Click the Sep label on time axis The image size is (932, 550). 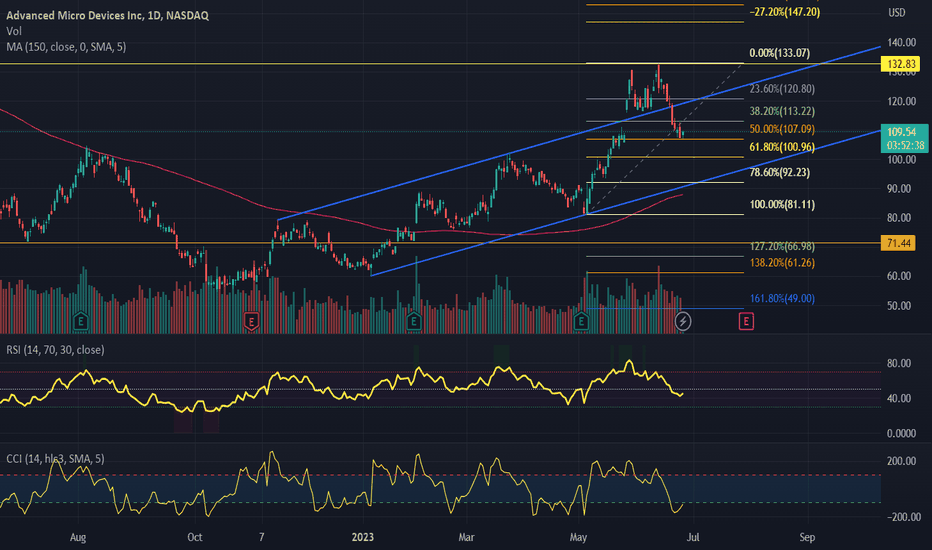[807, 538]
